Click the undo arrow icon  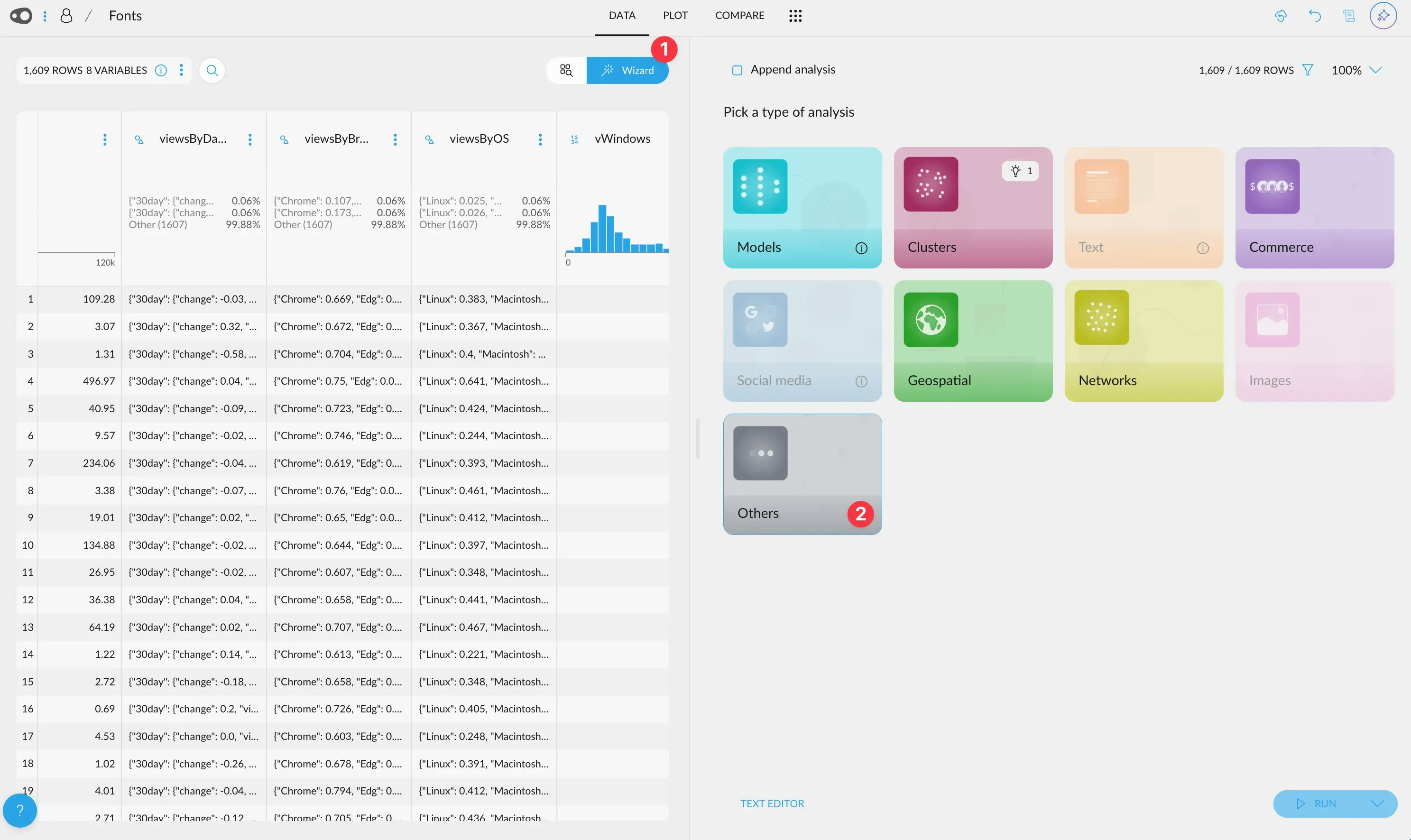(1315, 16)
